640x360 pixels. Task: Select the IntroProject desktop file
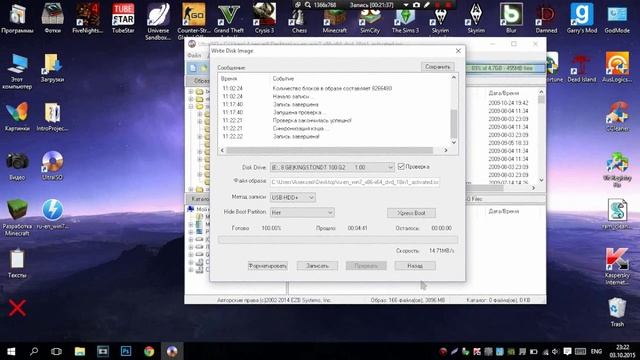click(x=52, y=117)
